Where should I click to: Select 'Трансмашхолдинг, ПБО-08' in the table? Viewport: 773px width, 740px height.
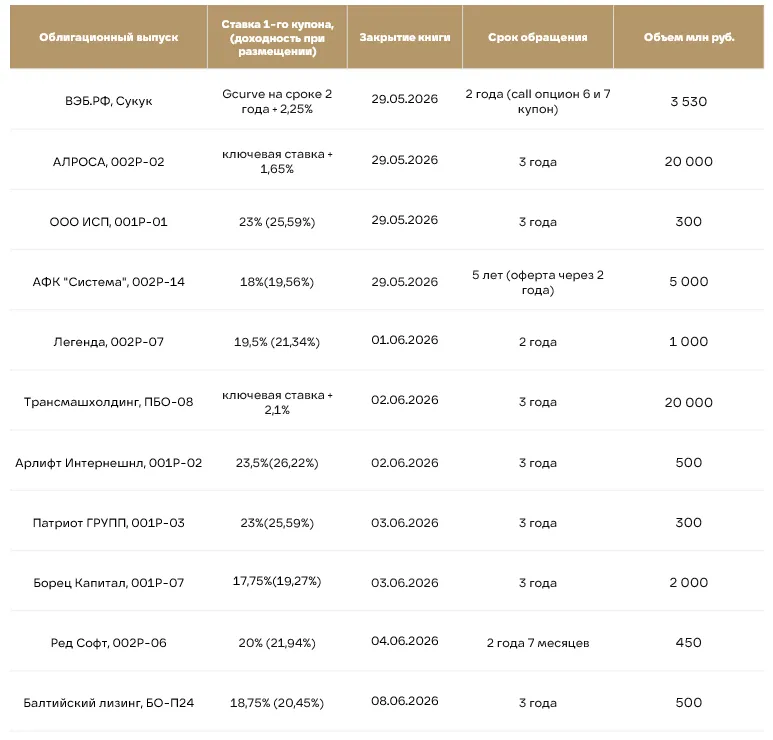108,402
